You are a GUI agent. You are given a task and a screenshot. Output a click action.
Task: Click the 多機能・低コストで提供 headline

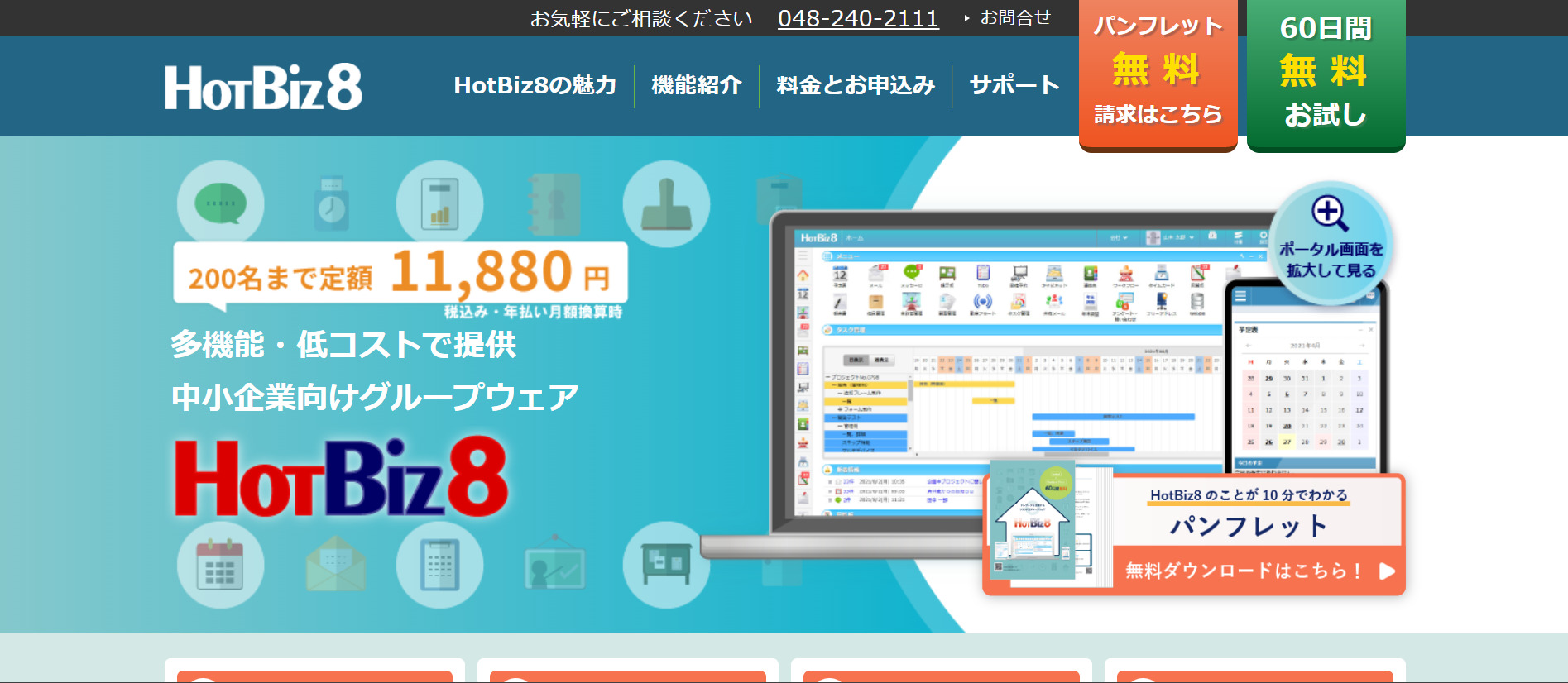[343, 344]
